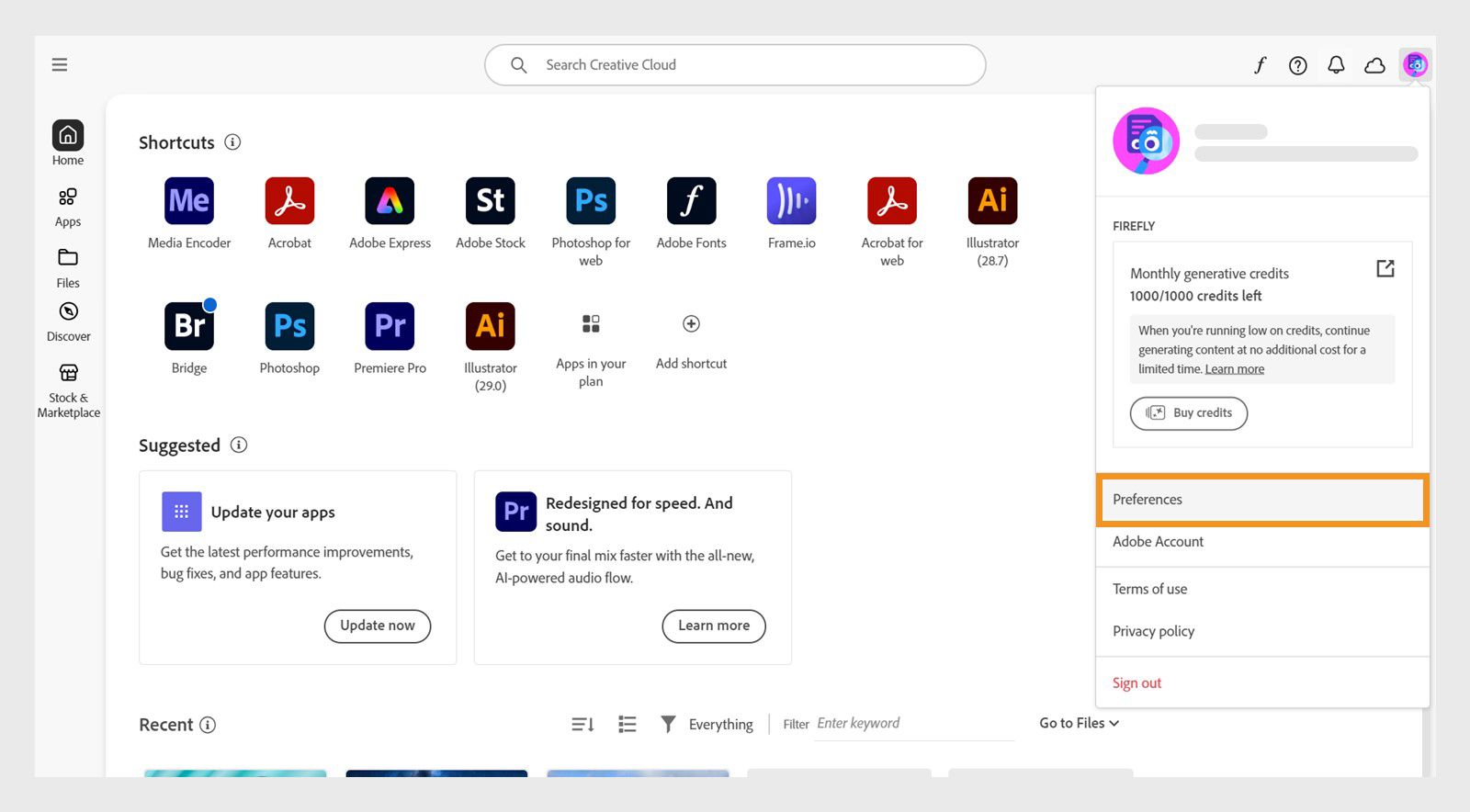Click the "Monthly generative credits" label
1470x812 pixels.
click(x=1209, y=274)
